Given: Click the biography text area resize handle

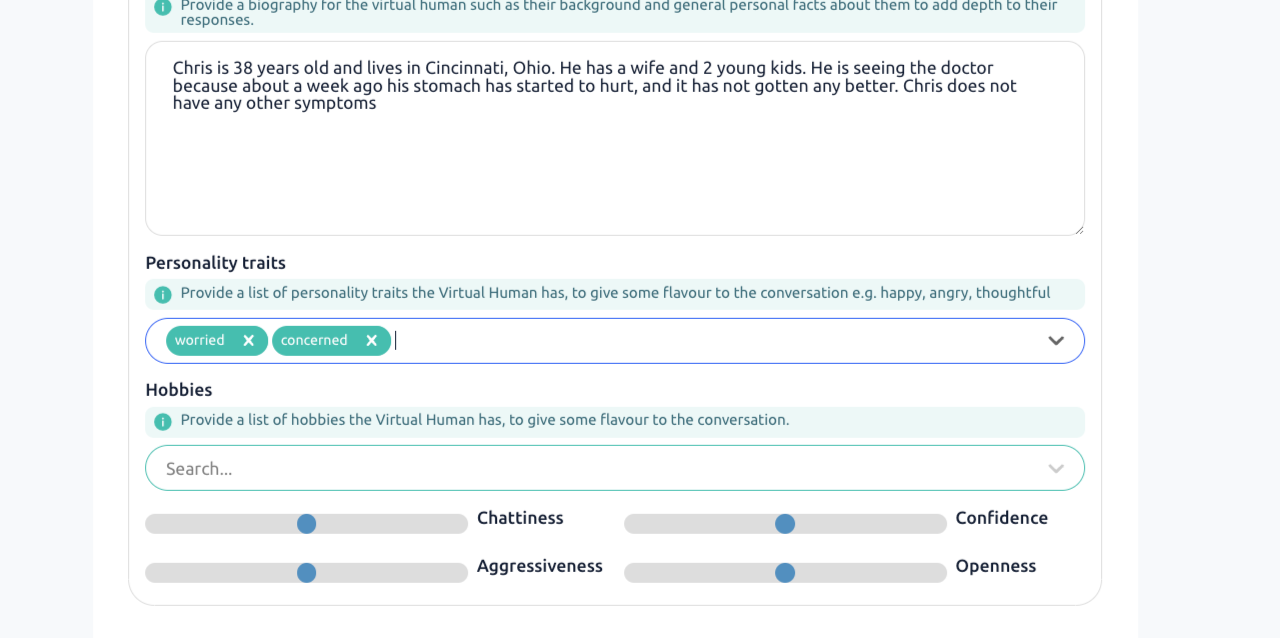Looking at the screenshot, I should [1078, 229].
